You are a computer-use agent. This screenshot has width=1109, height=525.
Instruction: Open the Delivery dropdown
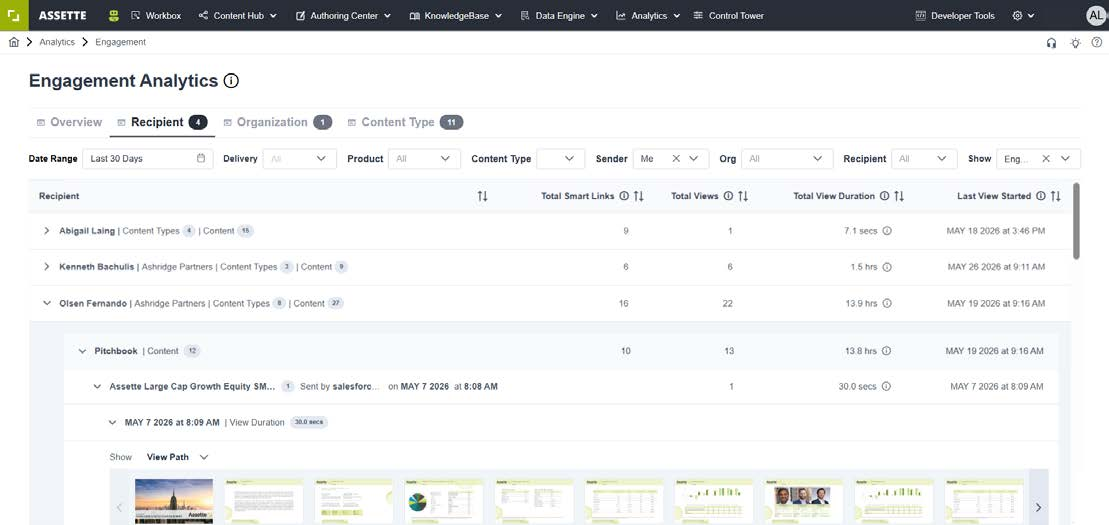(x=299, y=158)
